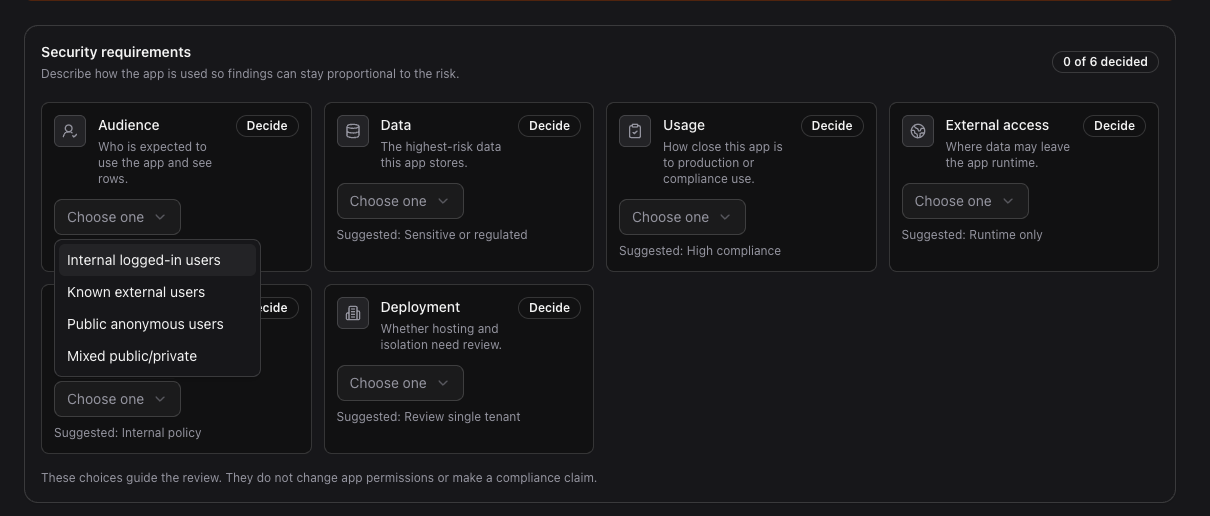Screen dimensions: 1210x516
Task: Click 'Suggested: High compliance' text
Action: [700, 251]
